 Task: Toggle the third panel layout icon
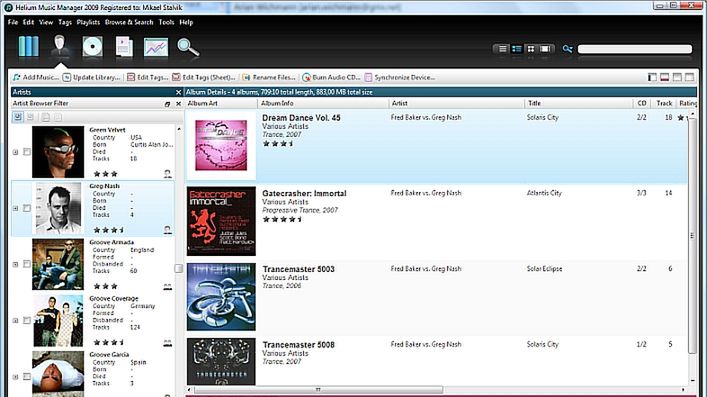point(677,77)
